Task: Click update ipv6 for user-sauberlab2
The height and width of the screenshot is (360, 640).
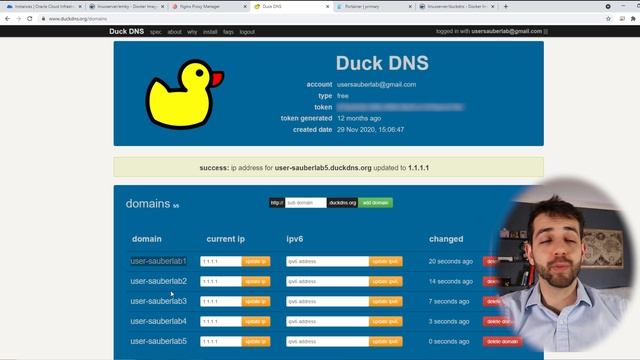Action: 386,281
